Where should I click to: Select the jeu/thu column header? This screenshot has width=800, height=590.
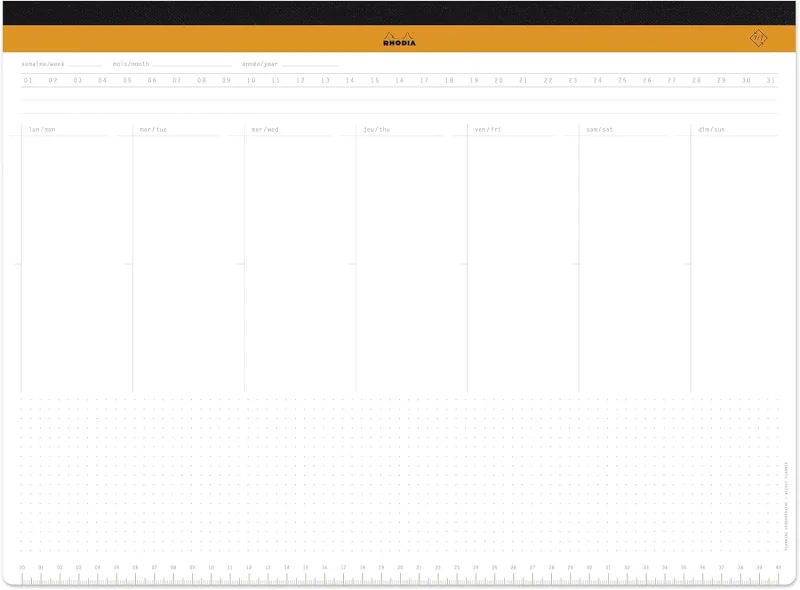377,129
